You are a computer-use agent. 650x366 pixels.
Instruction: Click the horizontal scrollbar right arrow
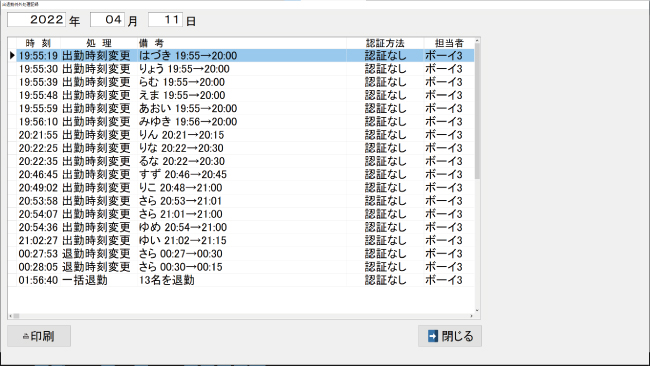click(471, 316)
